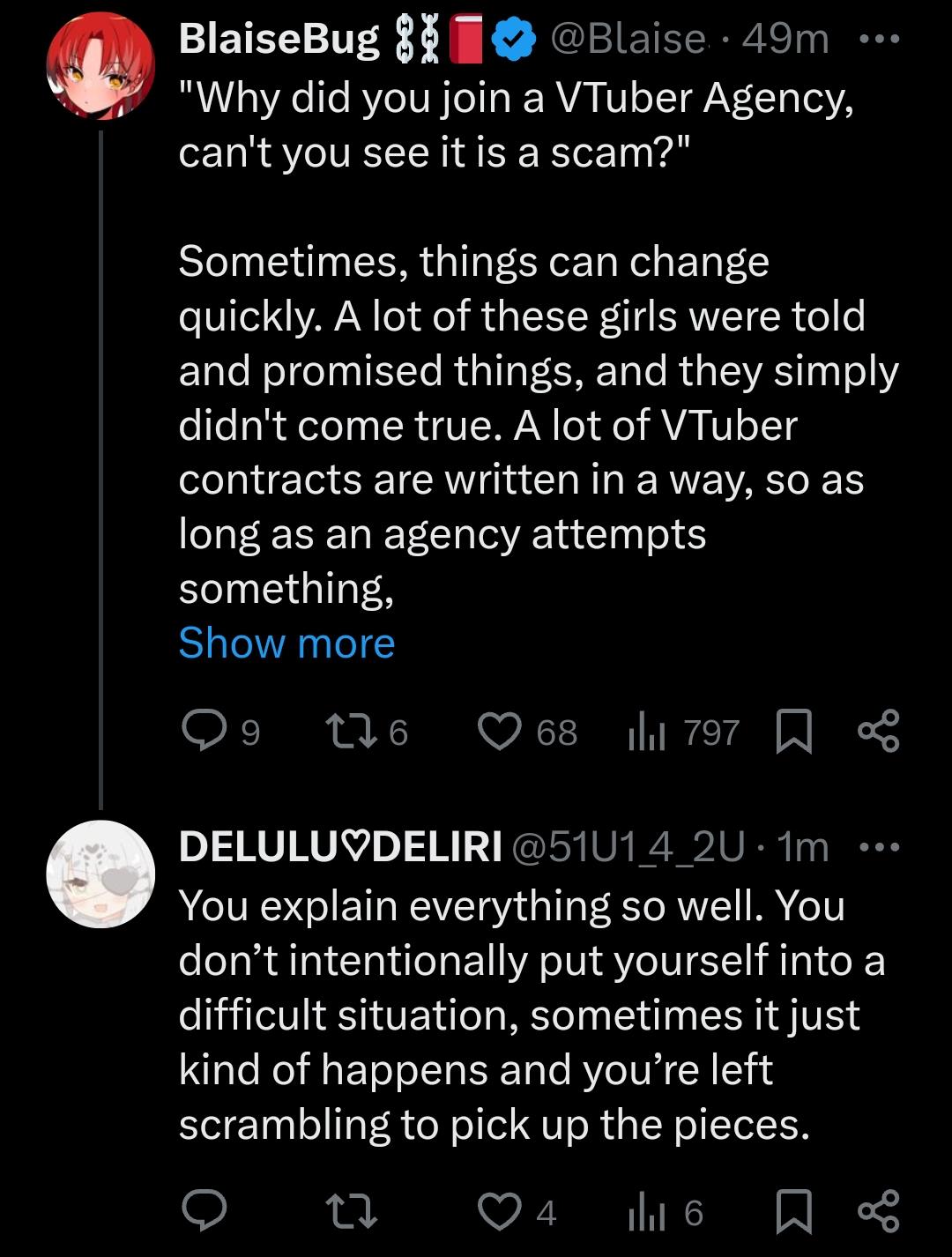Expand tweet with Show more

tap(286, 643)
